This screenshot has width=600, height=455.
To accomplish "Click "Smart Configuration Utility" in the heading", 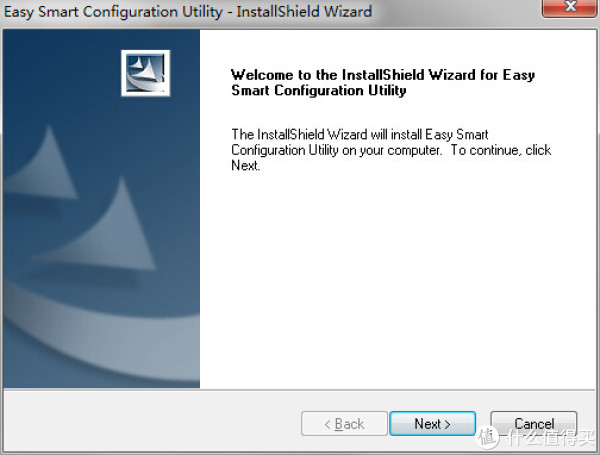I will 319,90.
